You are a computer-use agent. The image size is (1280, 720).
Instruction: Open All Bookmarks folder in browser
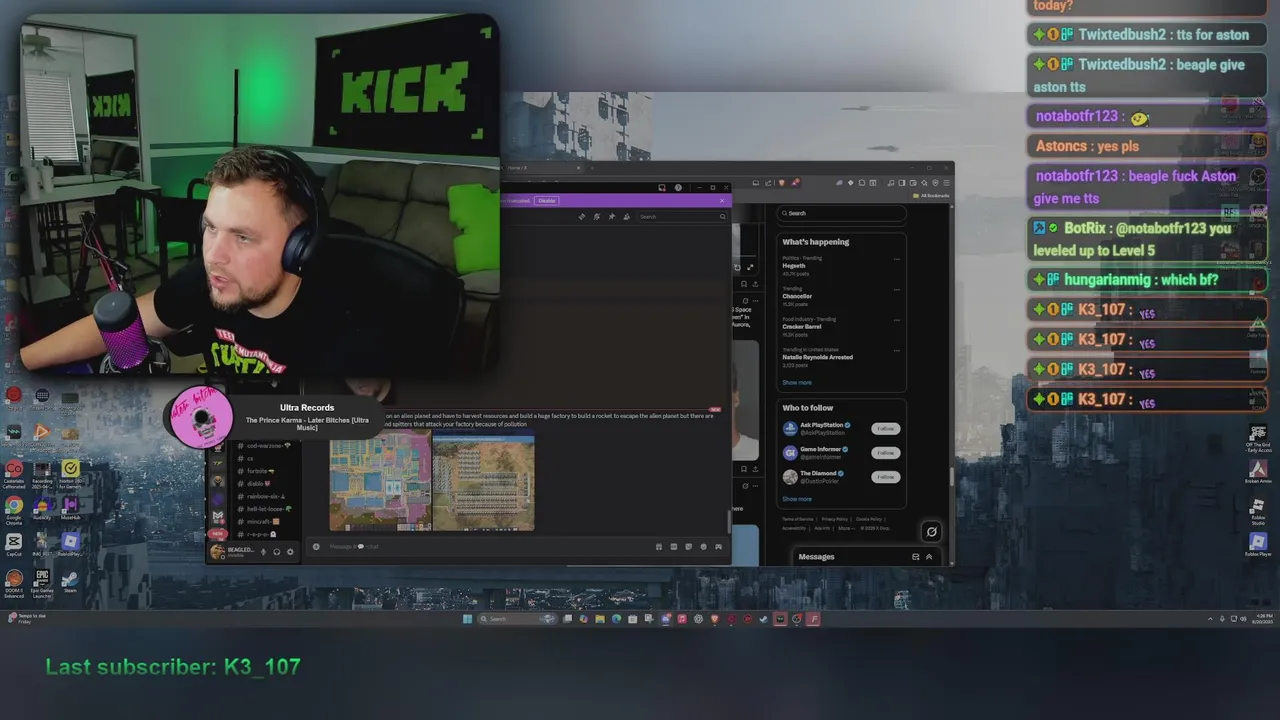(x=931, y=196)
